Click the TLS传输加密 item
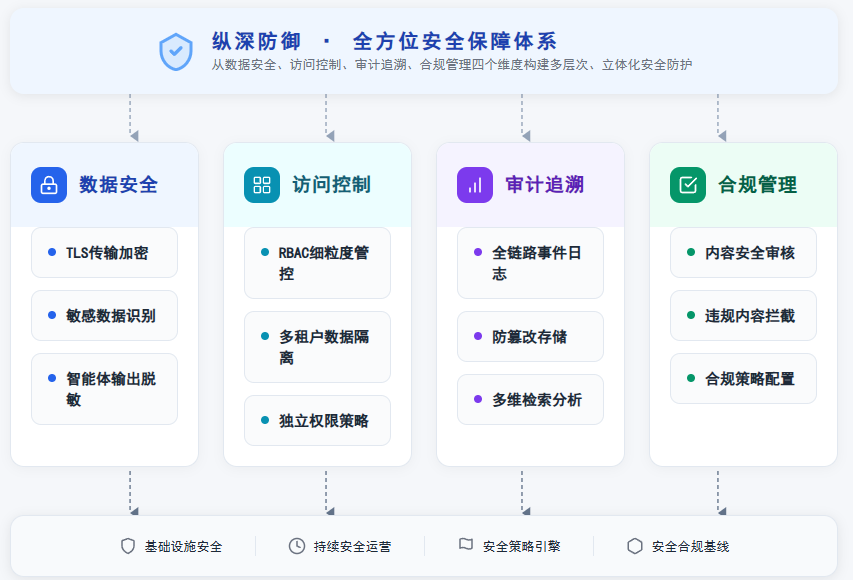853x580 pixels. click(104, 252)
